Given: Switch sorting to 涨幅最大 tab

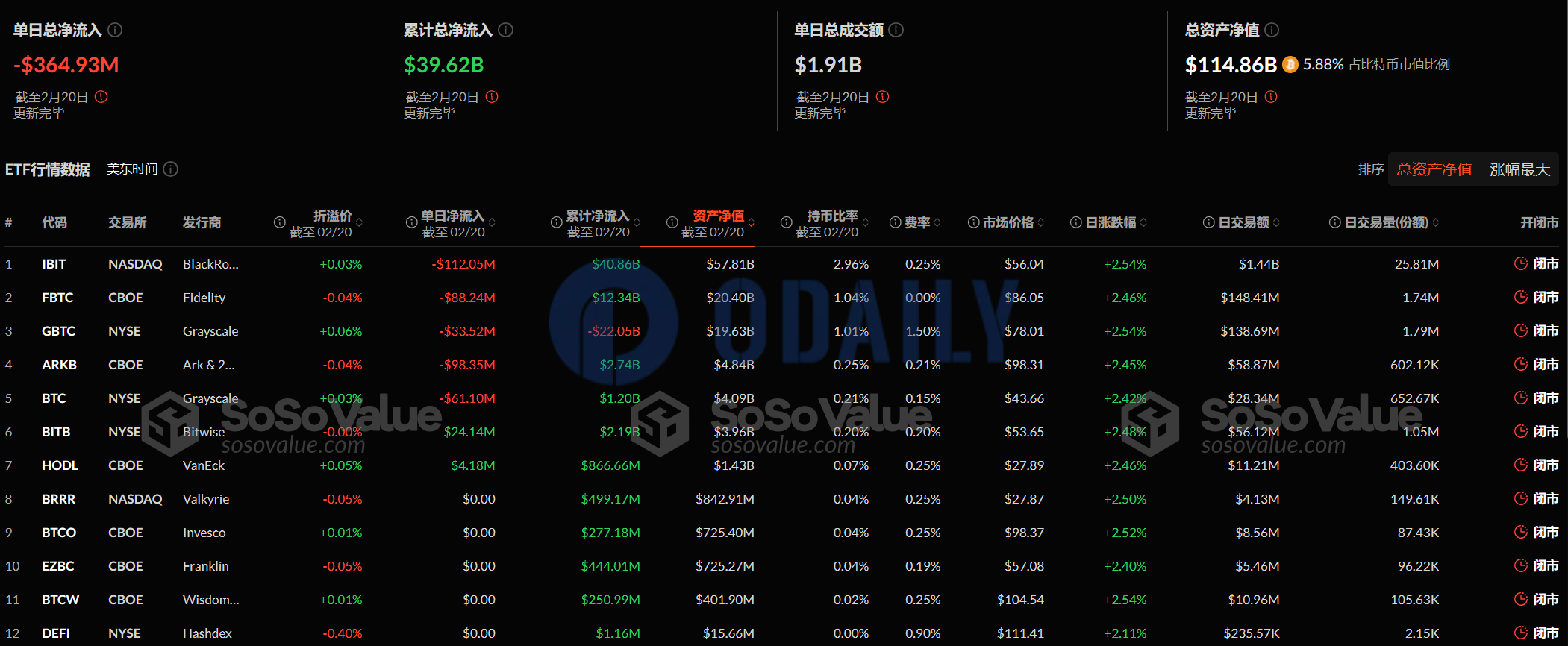Looking at the screenshot, I should (x=1519, y=169).
